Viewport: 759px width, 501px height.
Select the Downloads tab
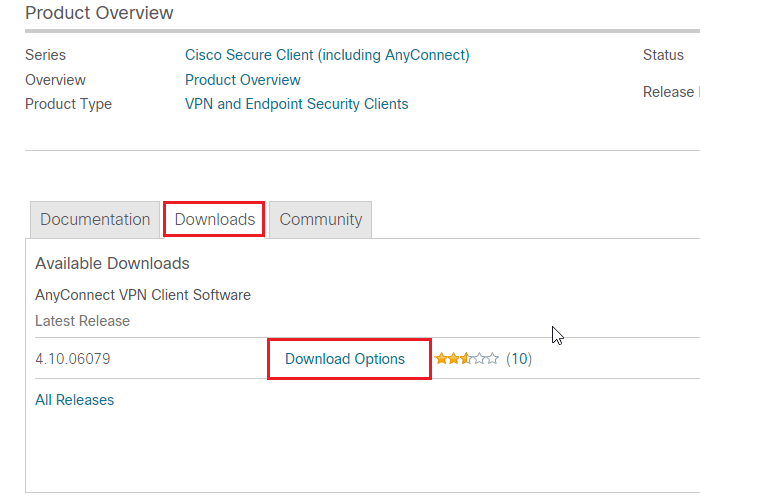point(214,220)
